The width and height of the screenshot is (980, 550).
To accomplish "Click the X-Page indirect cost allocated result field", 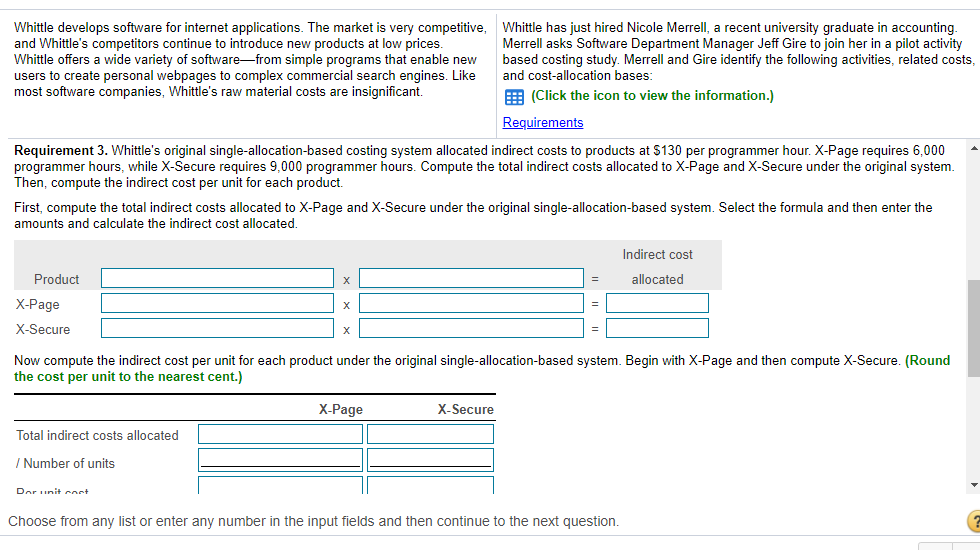I will coord(658,303).
